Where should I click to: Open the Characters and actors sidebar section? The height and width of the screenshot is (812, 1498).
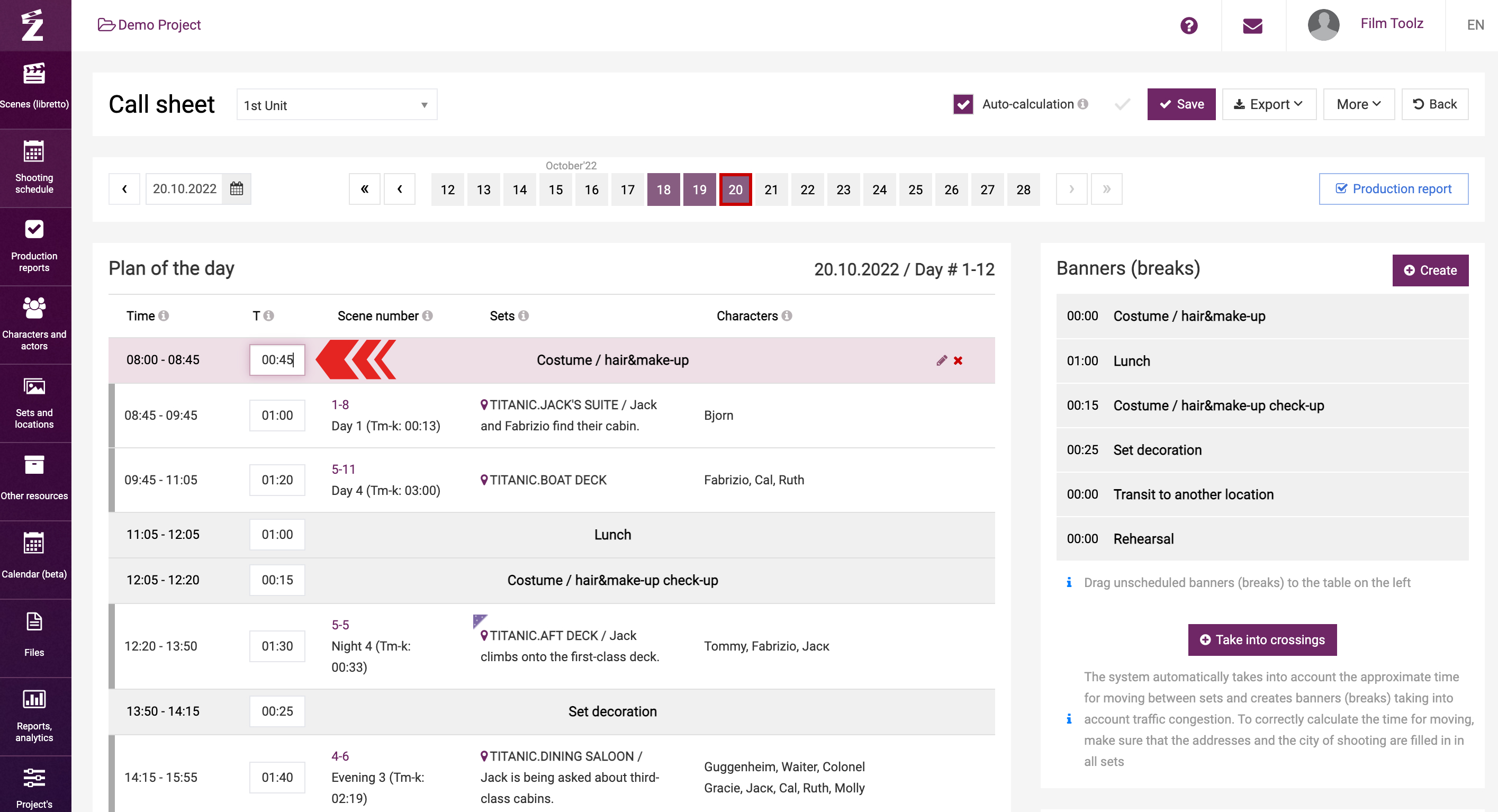35,324
